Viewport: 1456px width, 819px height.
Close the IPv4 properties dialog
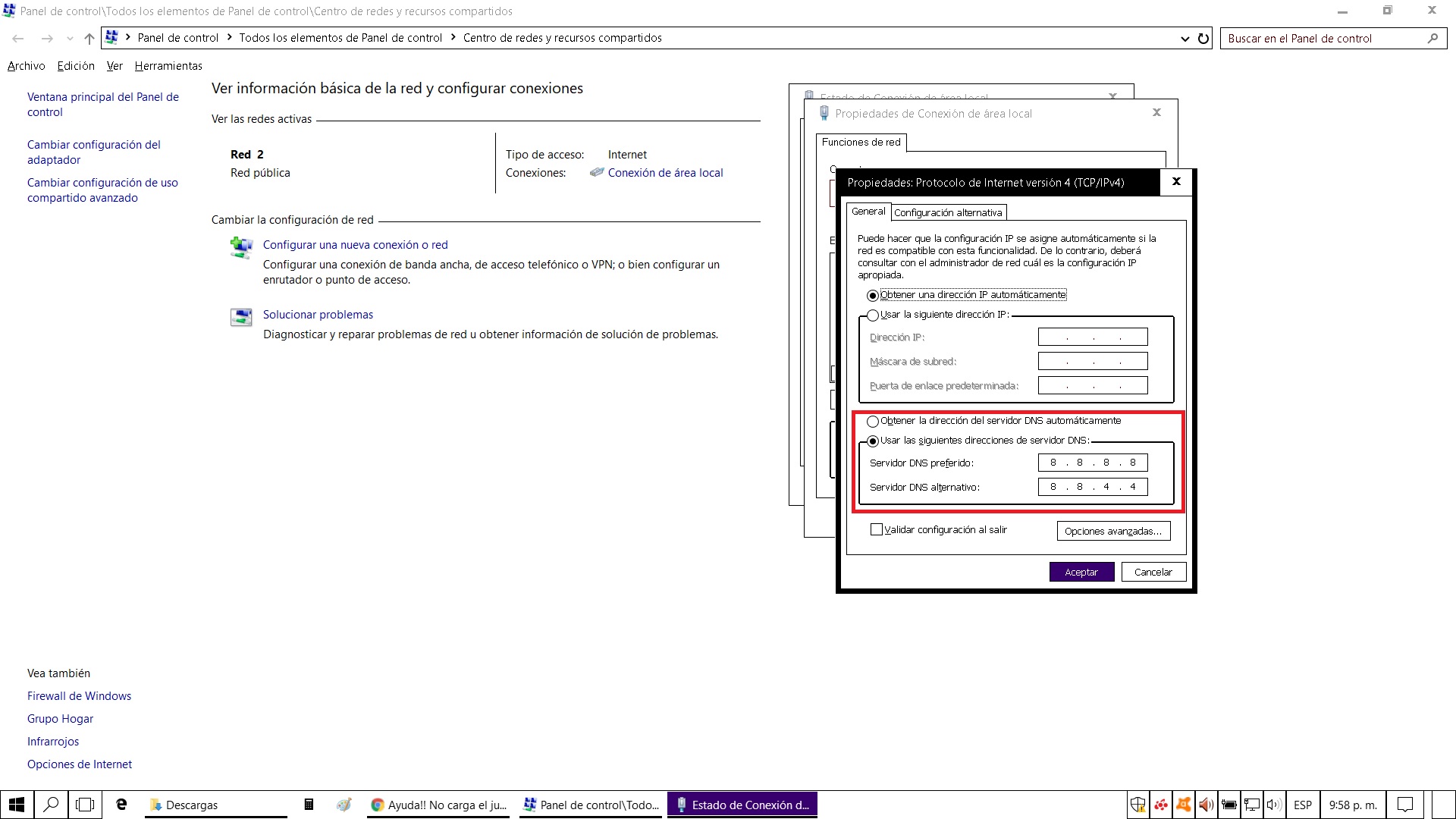pyautogui.click(x=1176, y=181)
